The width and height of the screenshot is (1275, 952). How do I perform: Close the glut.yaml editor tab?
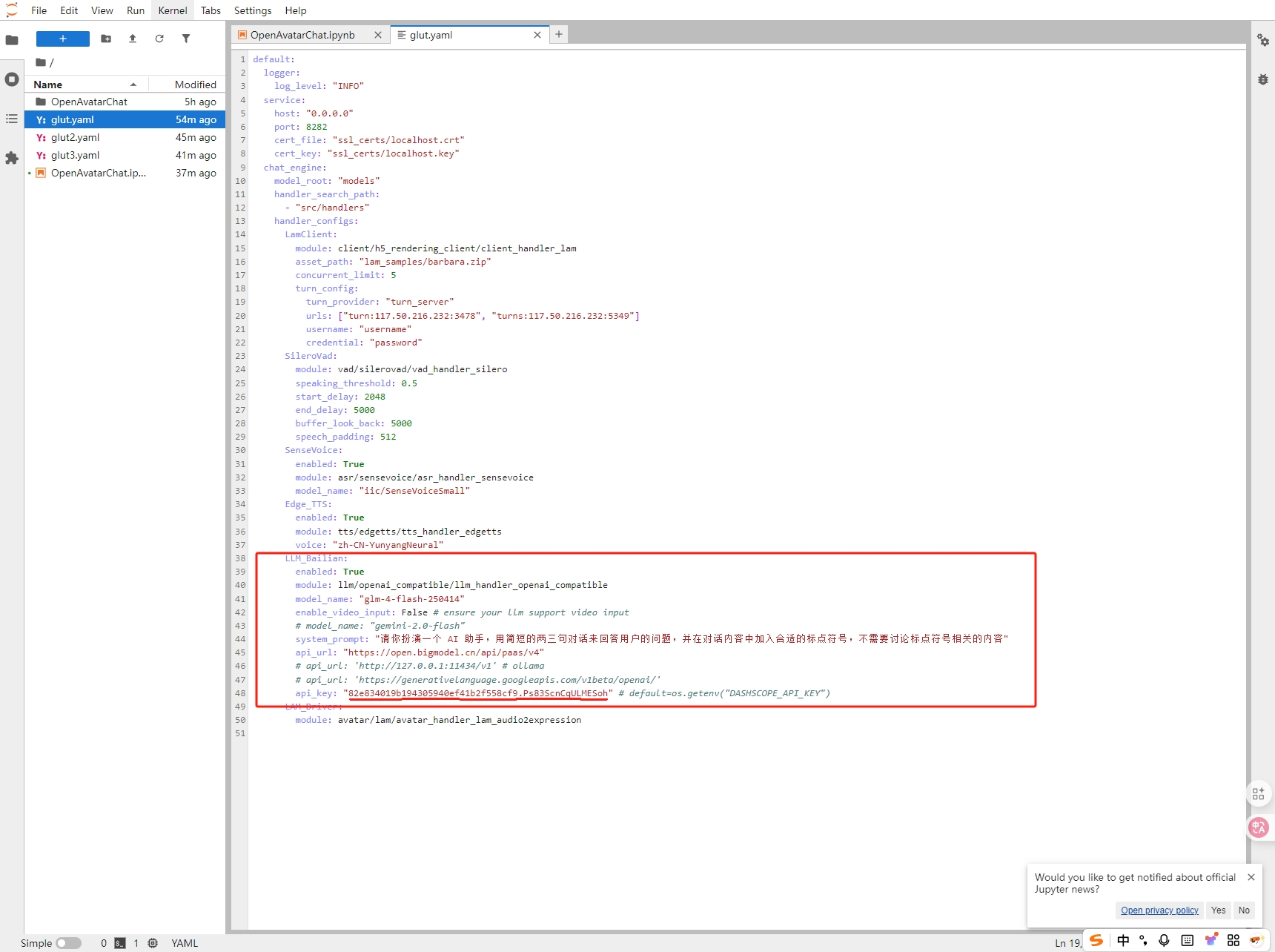click(537, 35)
